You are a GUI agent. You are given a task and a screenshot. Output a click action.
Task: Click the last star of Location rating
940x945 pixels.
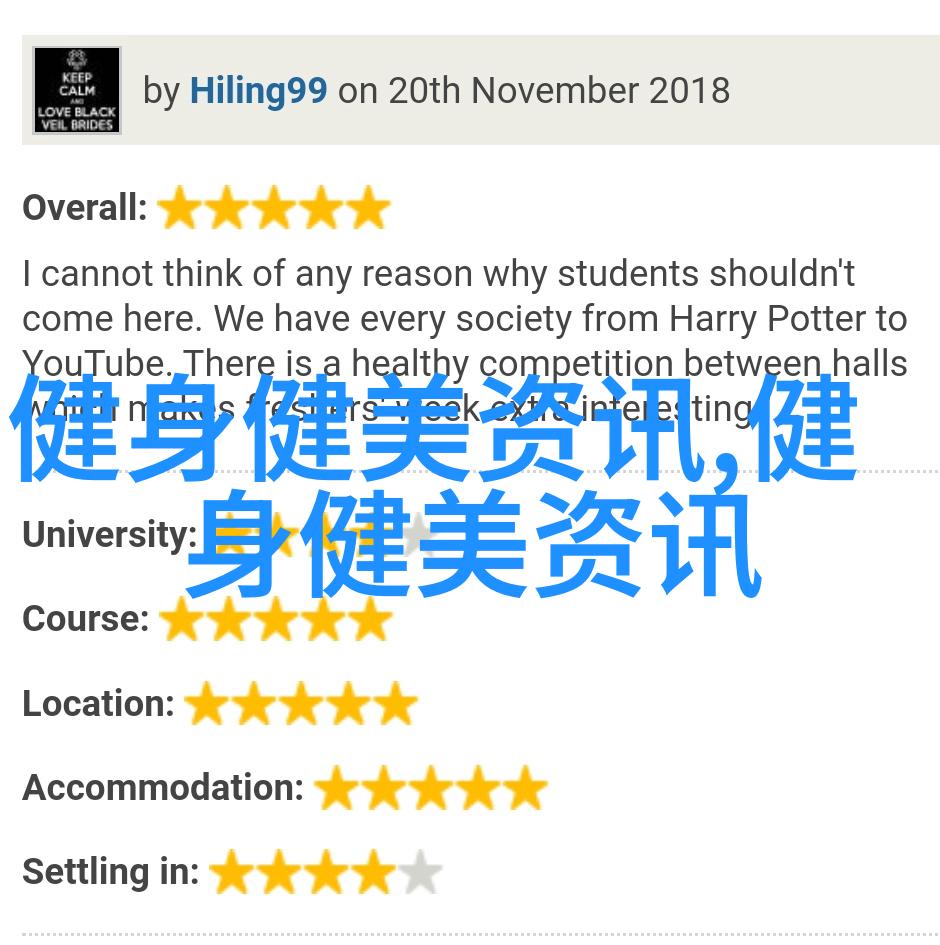pyautogui.click(x=395, y=703)
